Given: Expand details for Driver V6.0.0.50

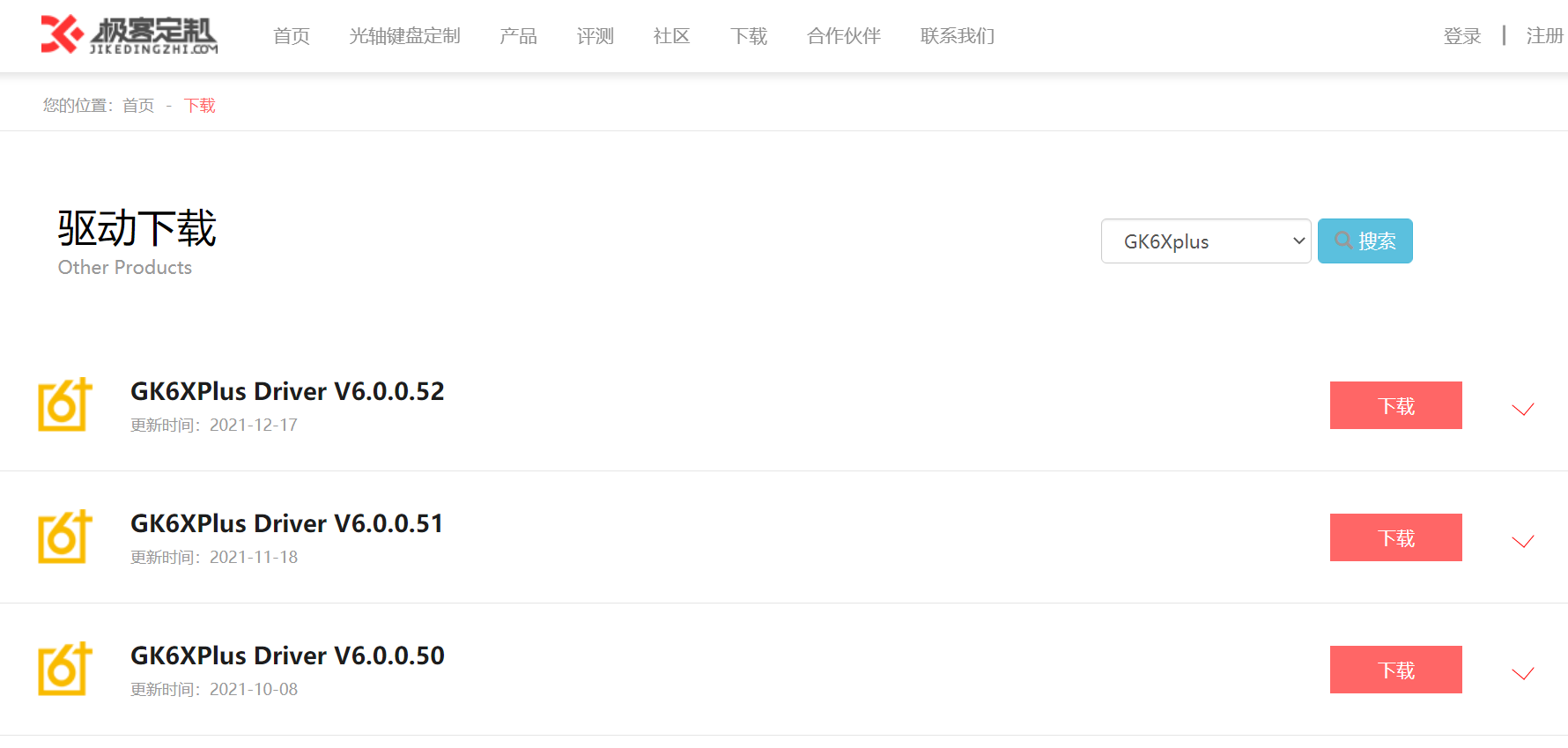Looking at the screenshot, I should 1522,673.
